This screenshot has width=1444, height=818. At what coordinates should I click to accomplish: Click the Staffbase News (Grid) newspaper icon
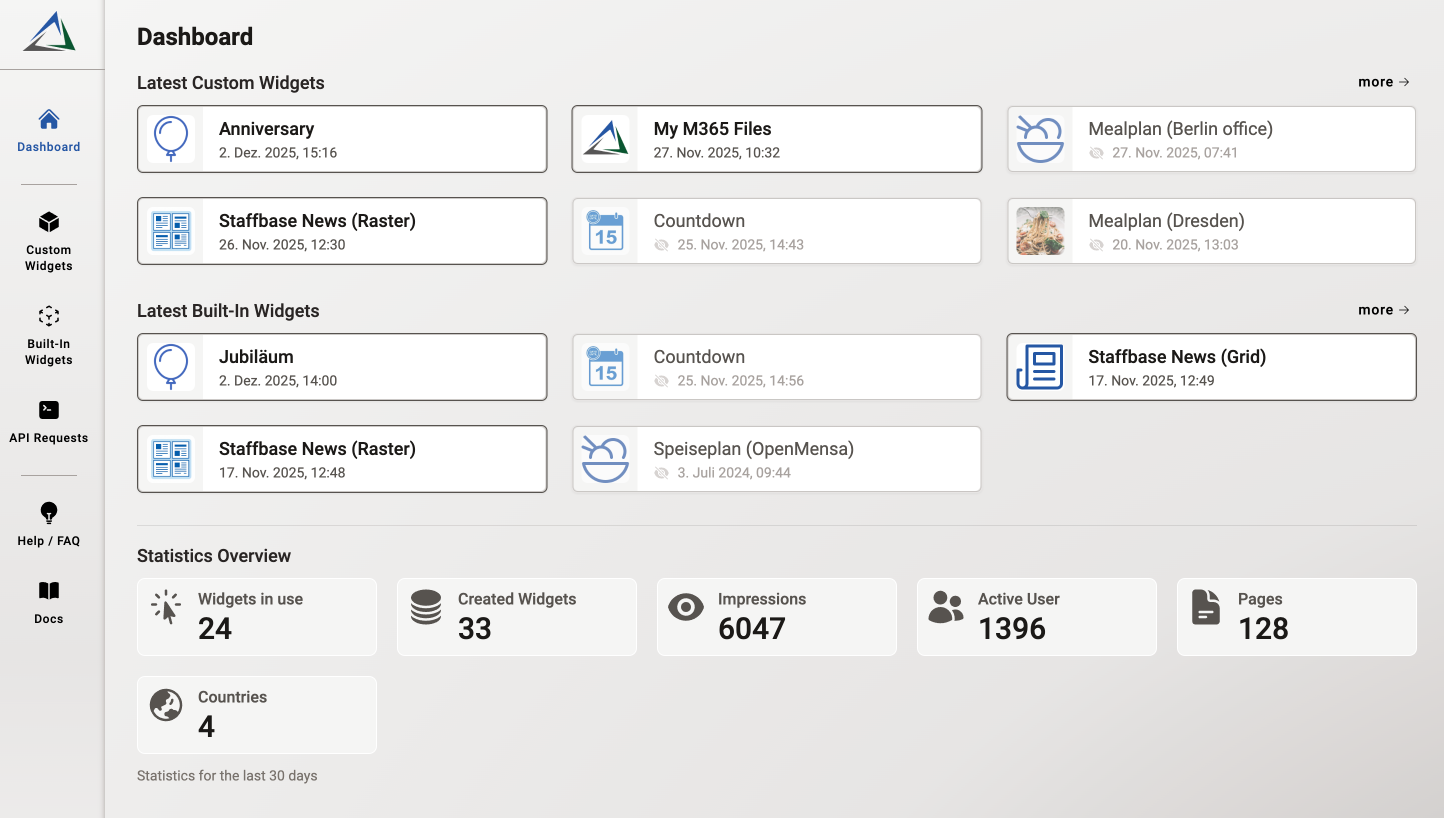(x=1040, y=367)
